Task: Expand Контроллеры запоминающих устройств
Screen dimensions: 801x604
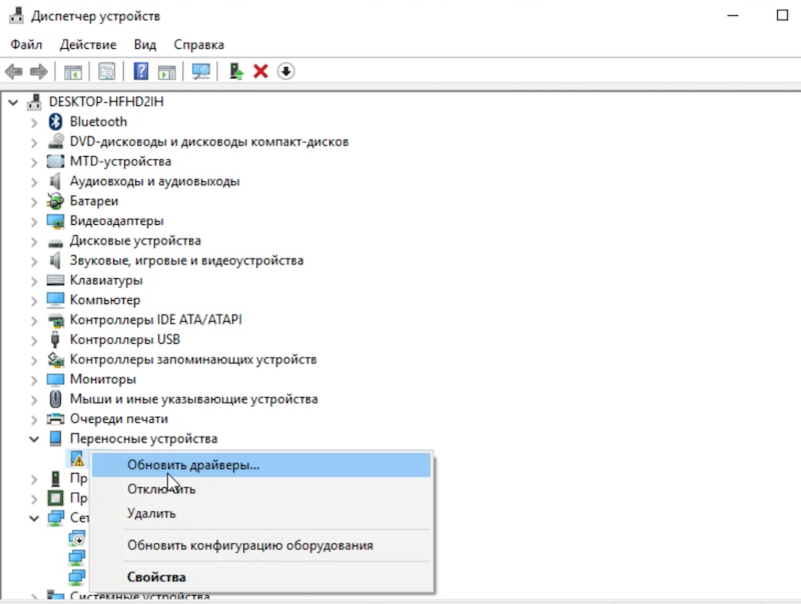Action: (34, 361)
